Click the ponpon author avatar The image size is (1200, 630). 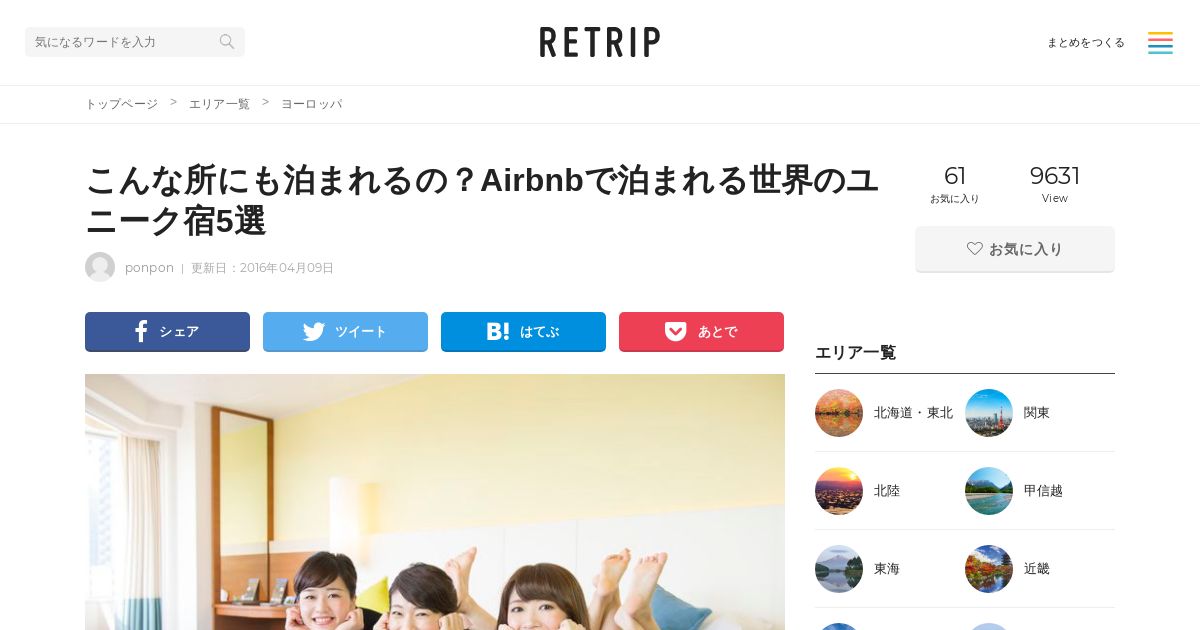tap(100, 267)
